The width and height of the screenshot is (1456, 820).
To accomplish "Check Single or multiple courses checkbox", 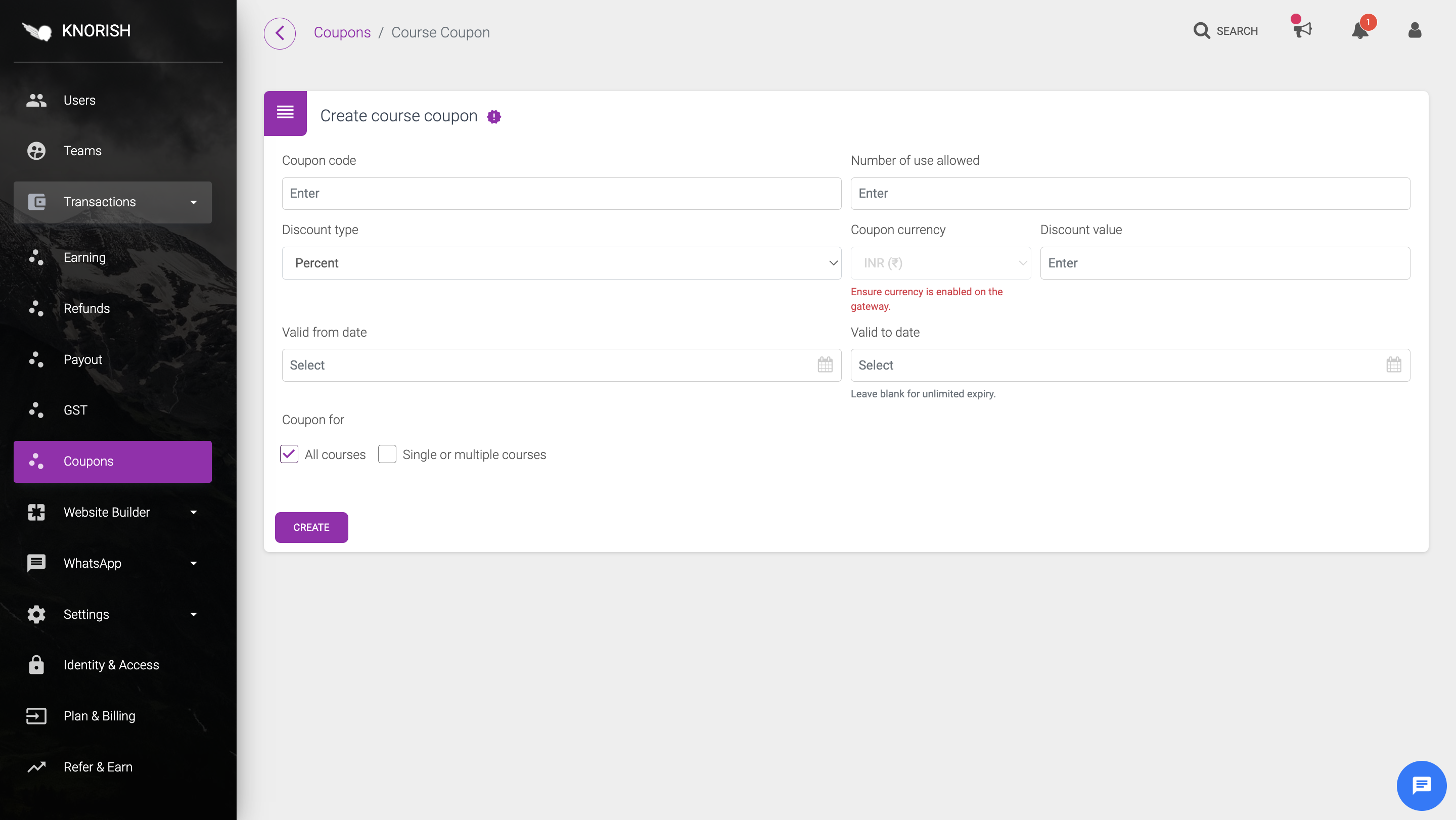I will 387,454.
